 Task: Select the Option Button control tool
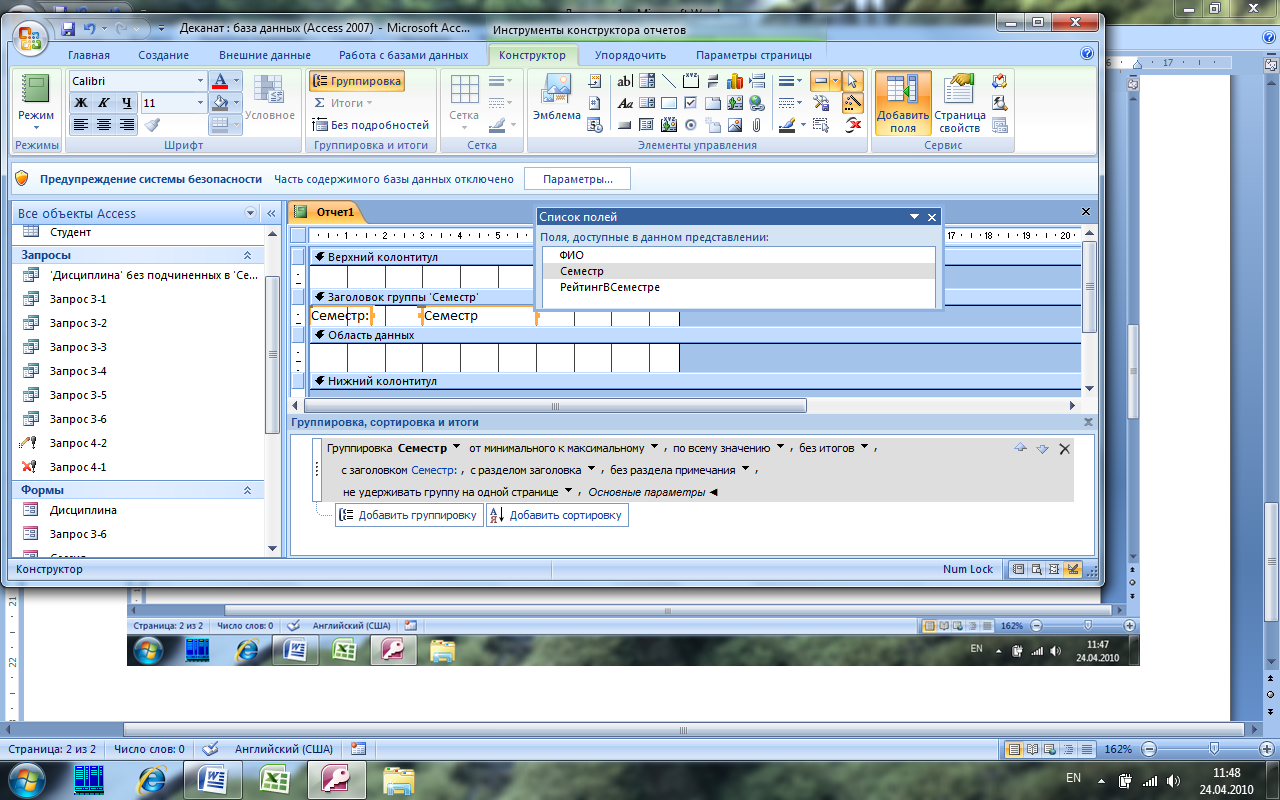click(x=690, y=125)
